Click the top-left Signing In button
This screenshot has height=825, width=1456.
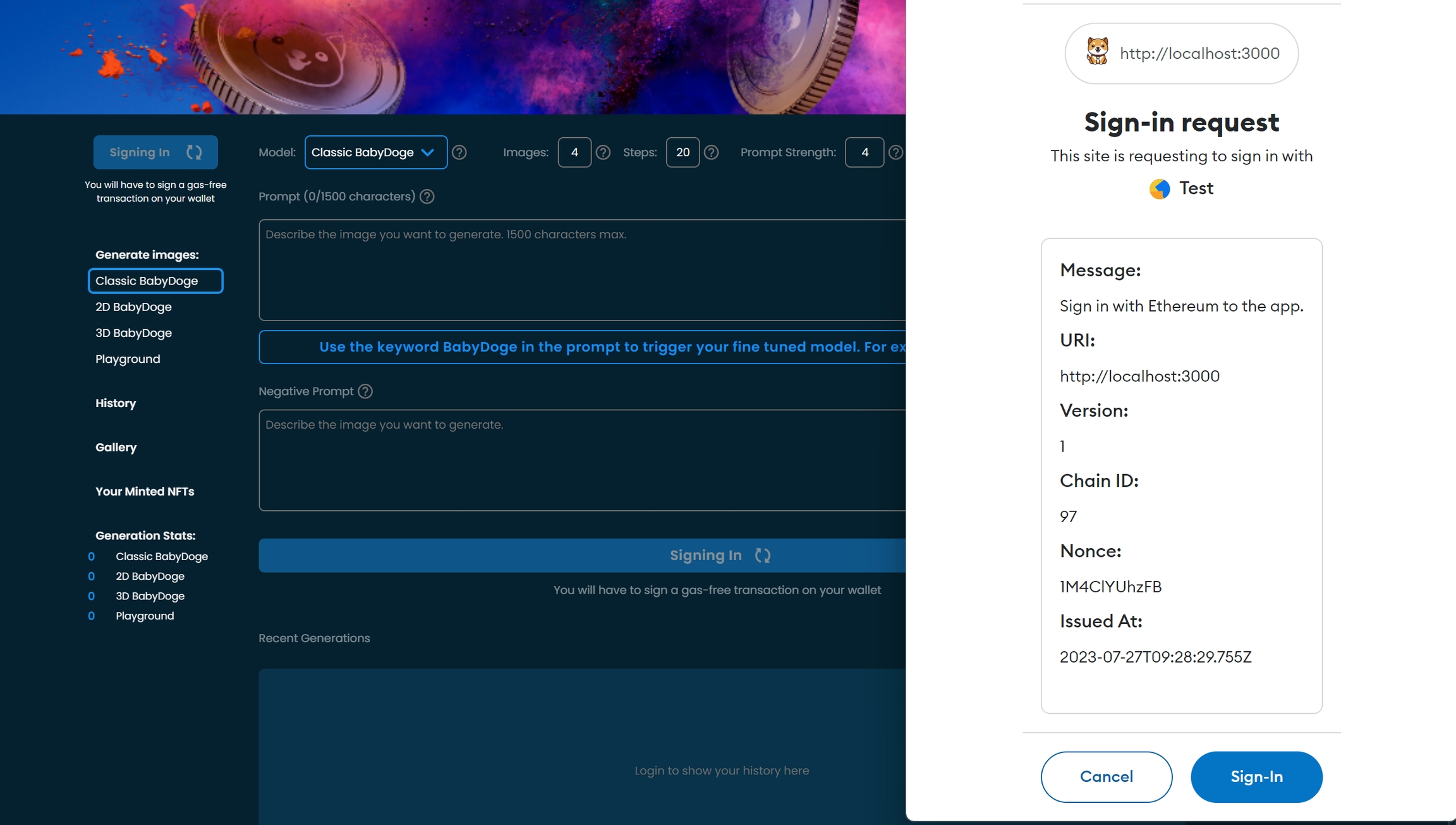(155, 152)
